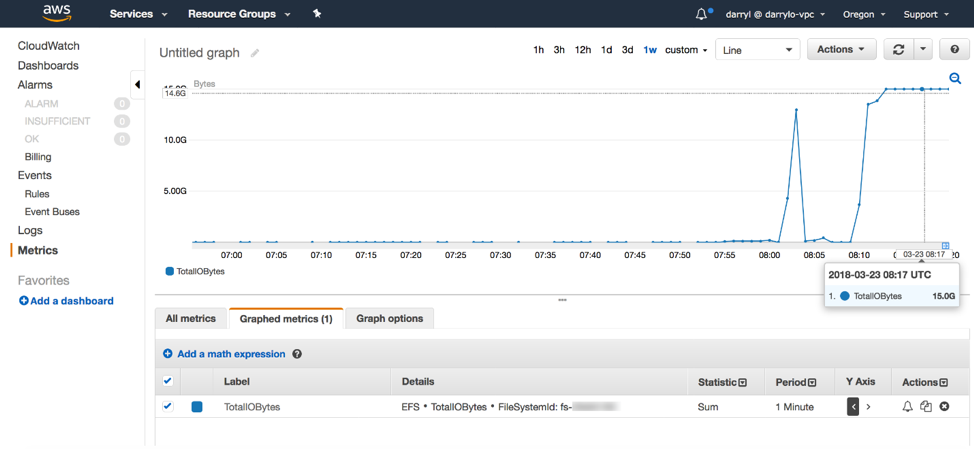Open CloudWatch in the sidebar

pos(48,46)
